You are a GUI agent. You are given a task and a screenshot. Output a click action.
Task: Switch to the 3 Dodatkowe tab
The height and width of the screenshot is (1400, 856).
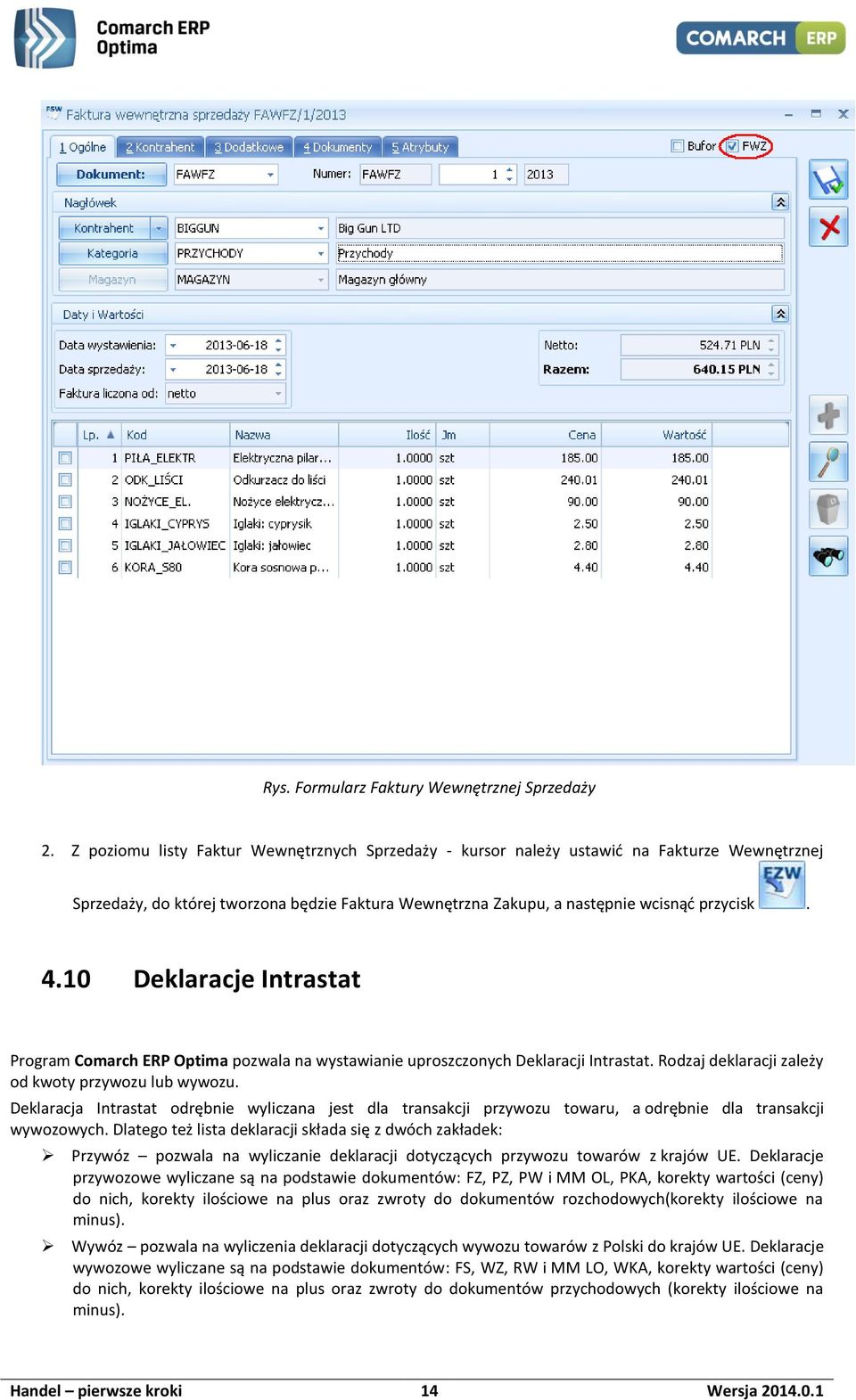(249, 147)
